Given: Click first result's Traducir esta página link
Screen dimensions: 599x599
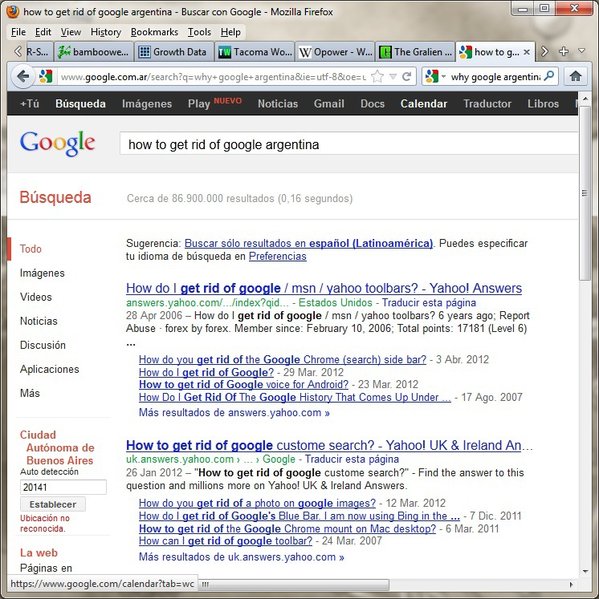Looking at the screenshot, I should [x=429, y=303].
